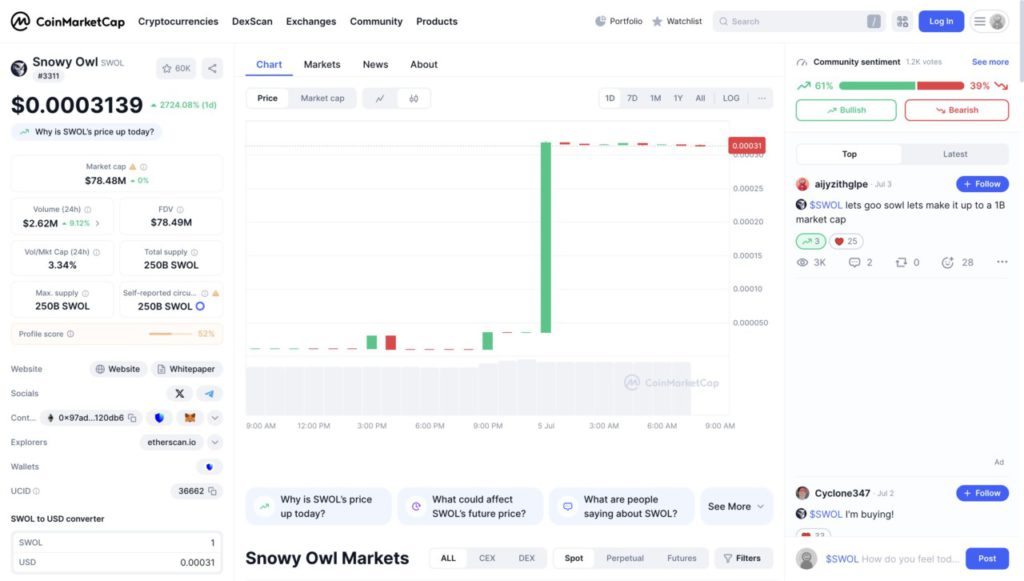Viewport: 1024px width, 581px height.
Task: Copy the UCID 36662
Action: [x=212, y=491]
